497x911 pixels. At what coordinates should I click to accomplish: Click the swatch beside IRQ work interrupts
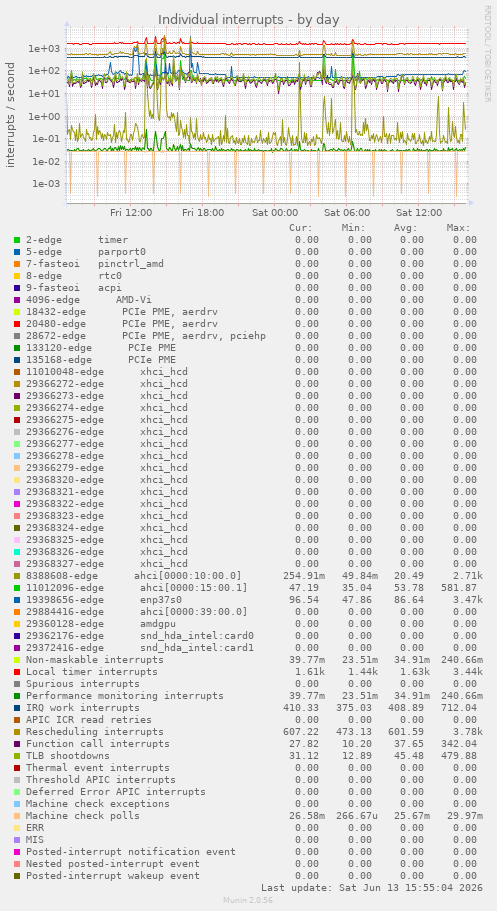point(17,708)
